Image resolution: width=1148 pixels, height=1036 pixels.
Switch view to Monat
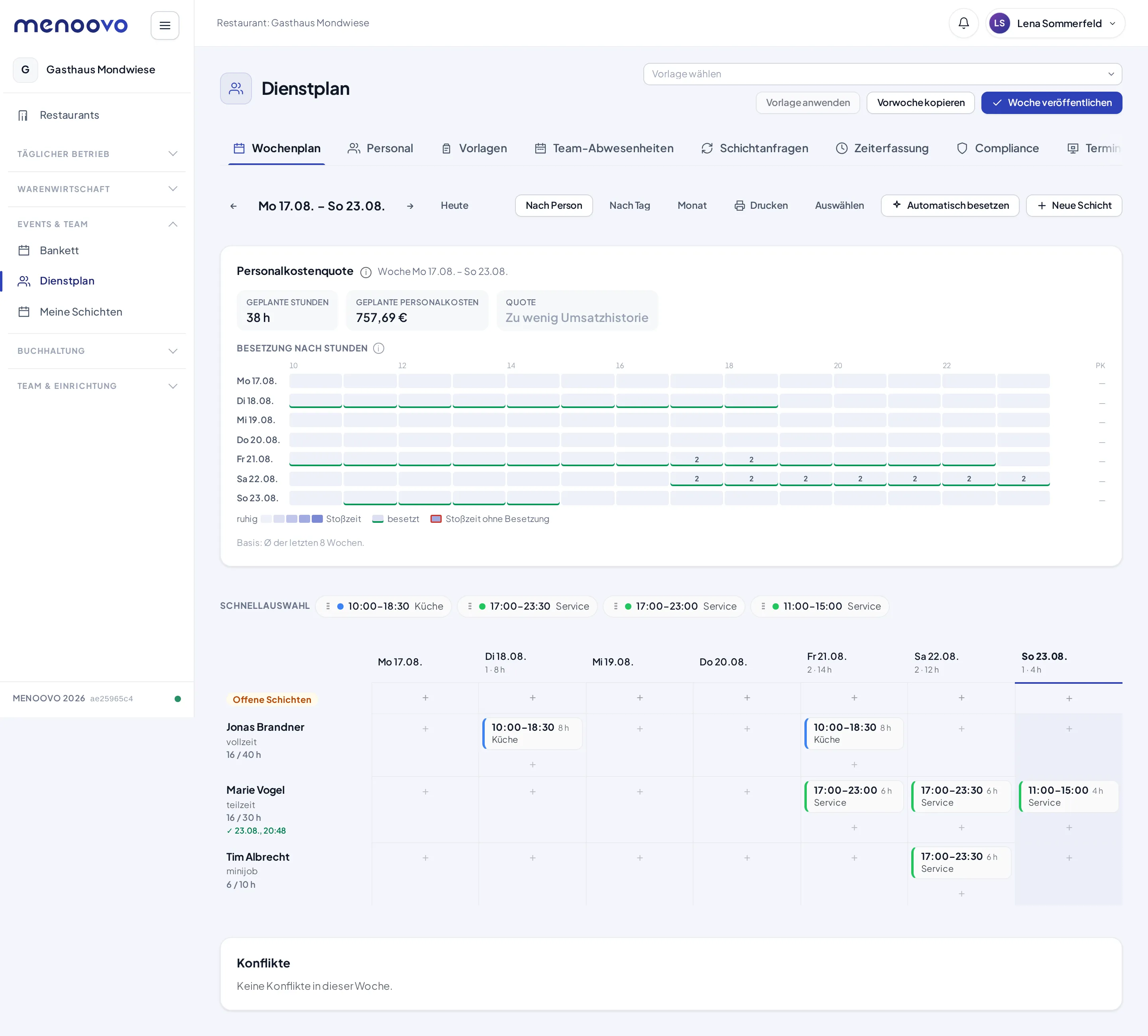coord(692,206)
